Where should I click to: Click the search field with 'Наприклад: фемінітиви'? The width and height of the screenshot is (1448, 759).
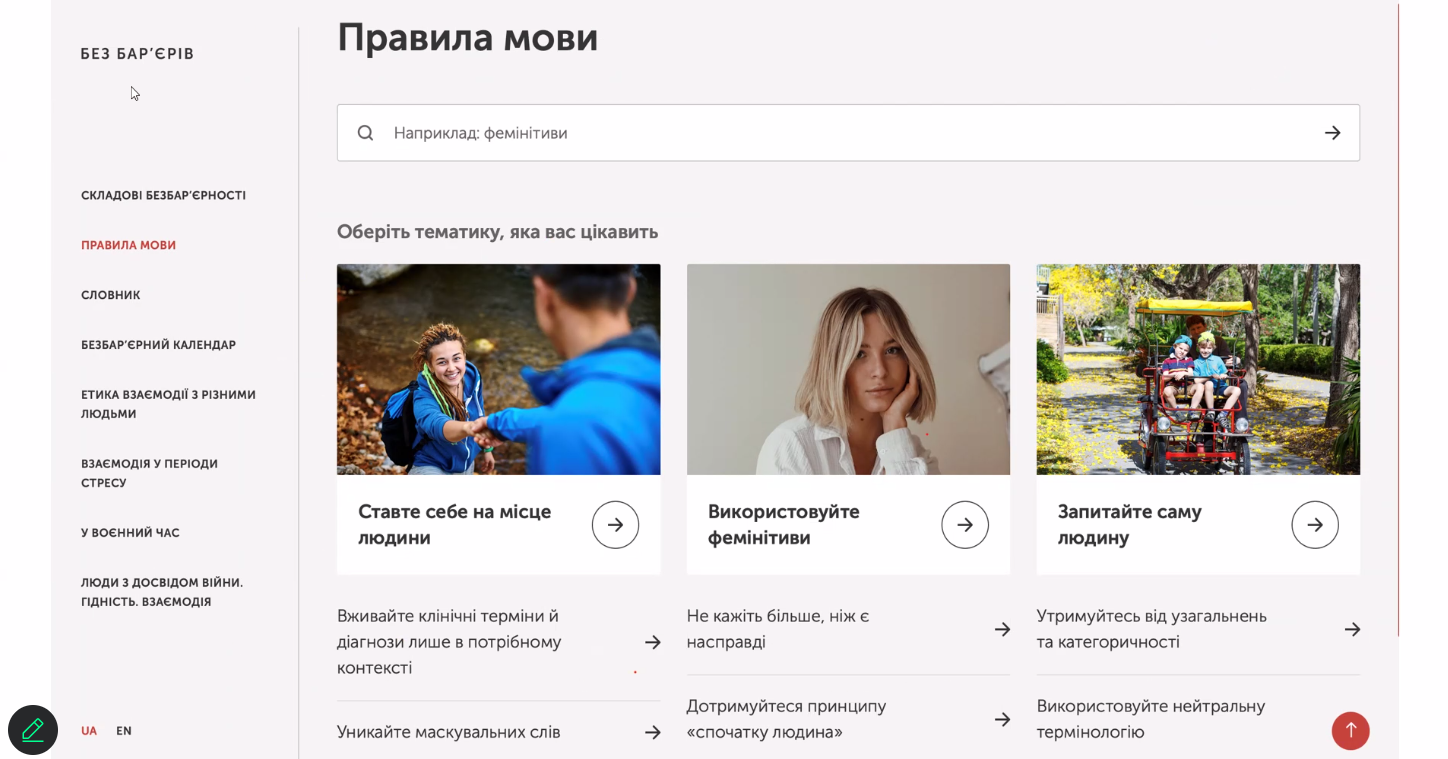pos(840,133)
